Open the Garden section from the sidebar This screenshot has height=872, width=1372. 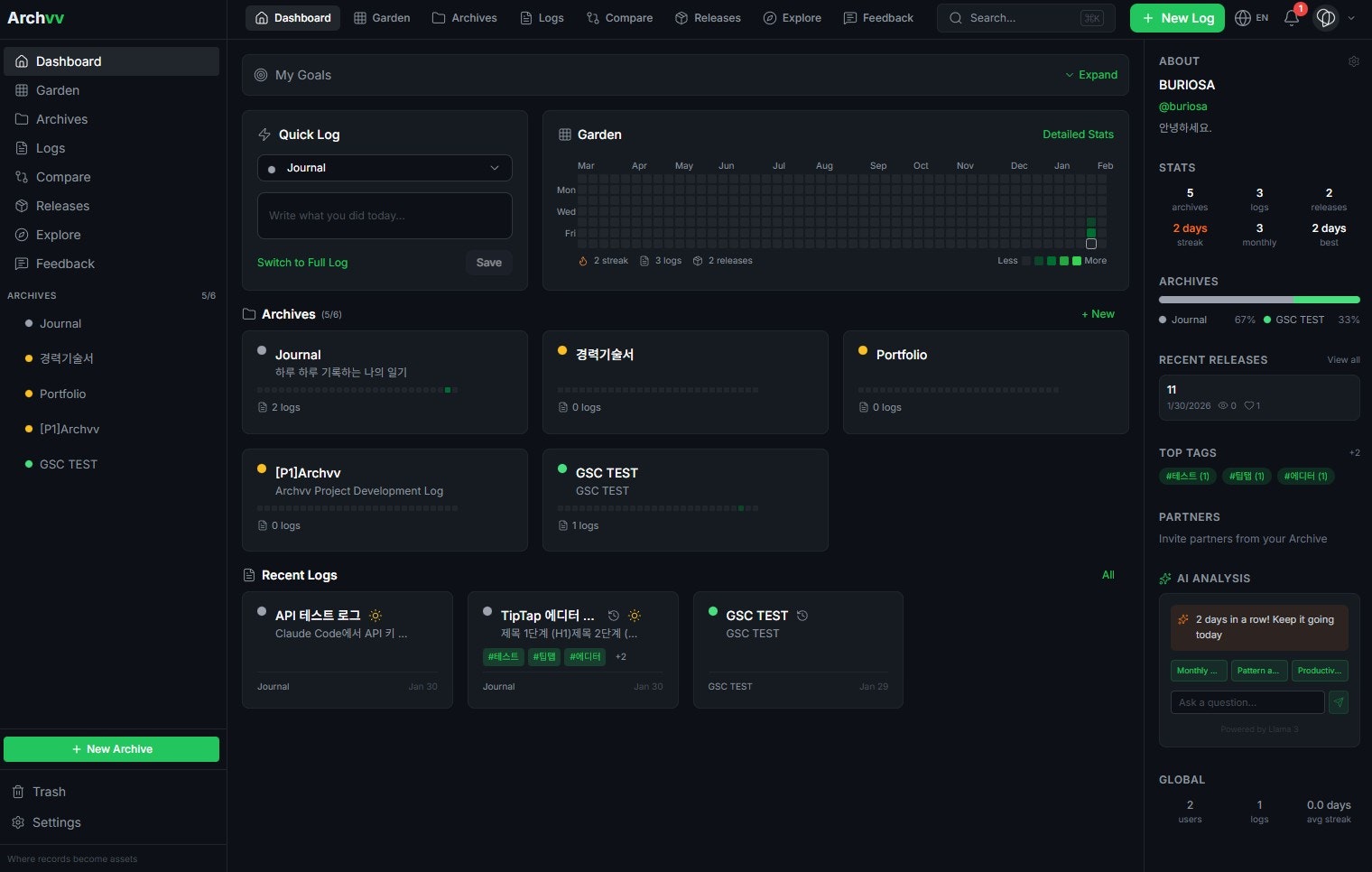point(57,90)
